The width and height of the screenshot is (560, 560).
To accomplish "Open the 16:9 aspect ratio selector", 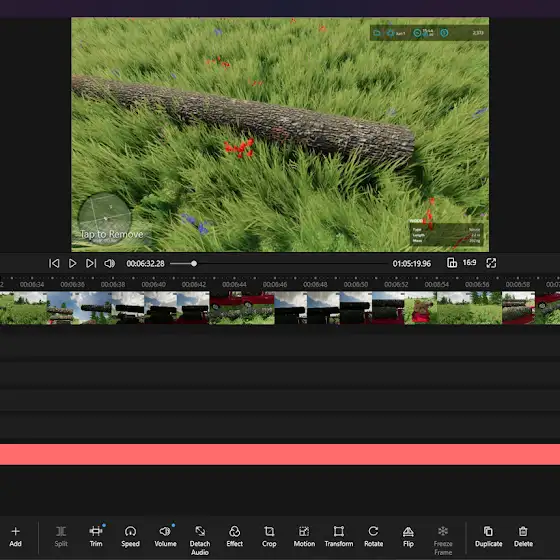I will (469, 263).
